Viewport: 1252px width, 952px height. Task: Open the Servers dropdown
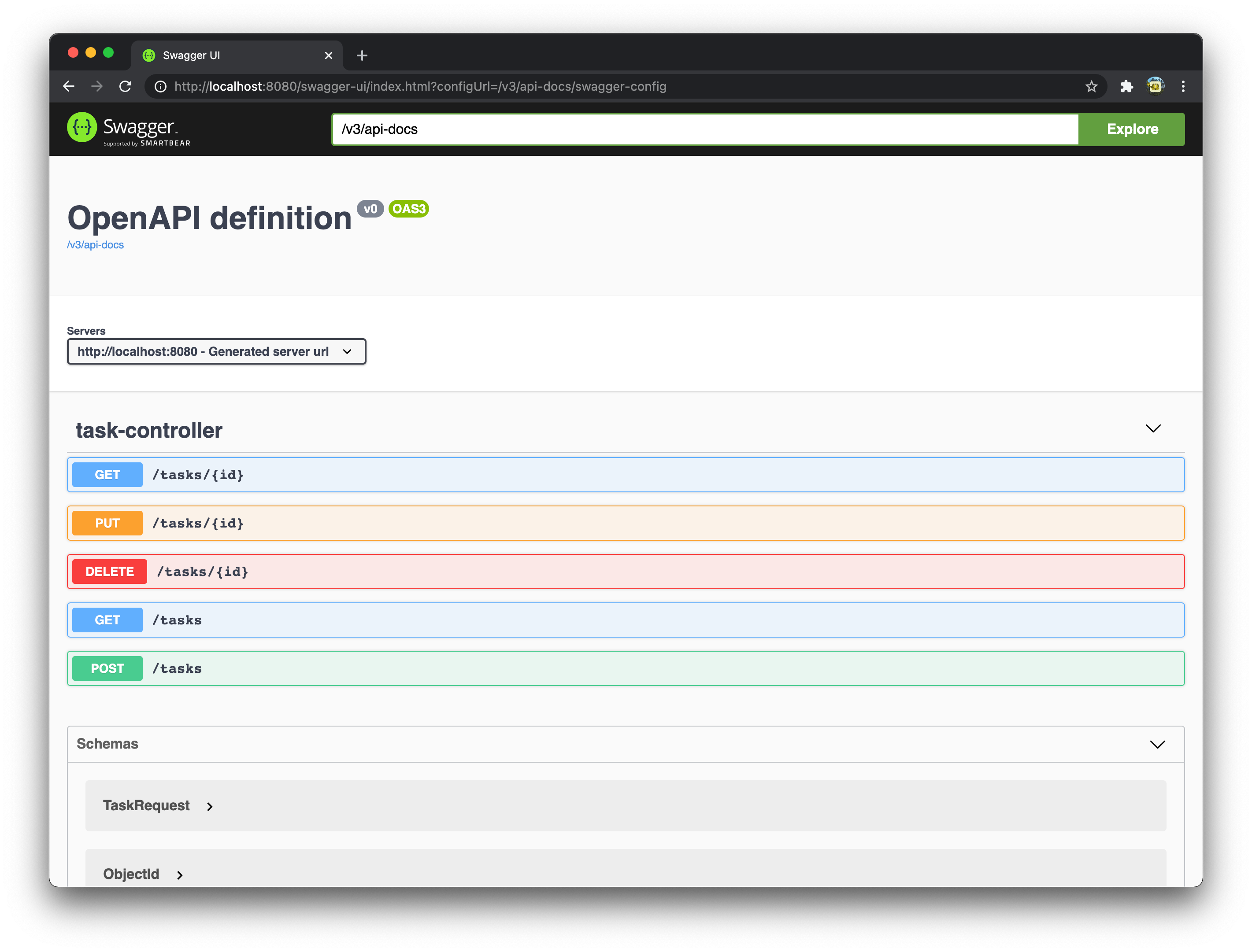[216, 351]
